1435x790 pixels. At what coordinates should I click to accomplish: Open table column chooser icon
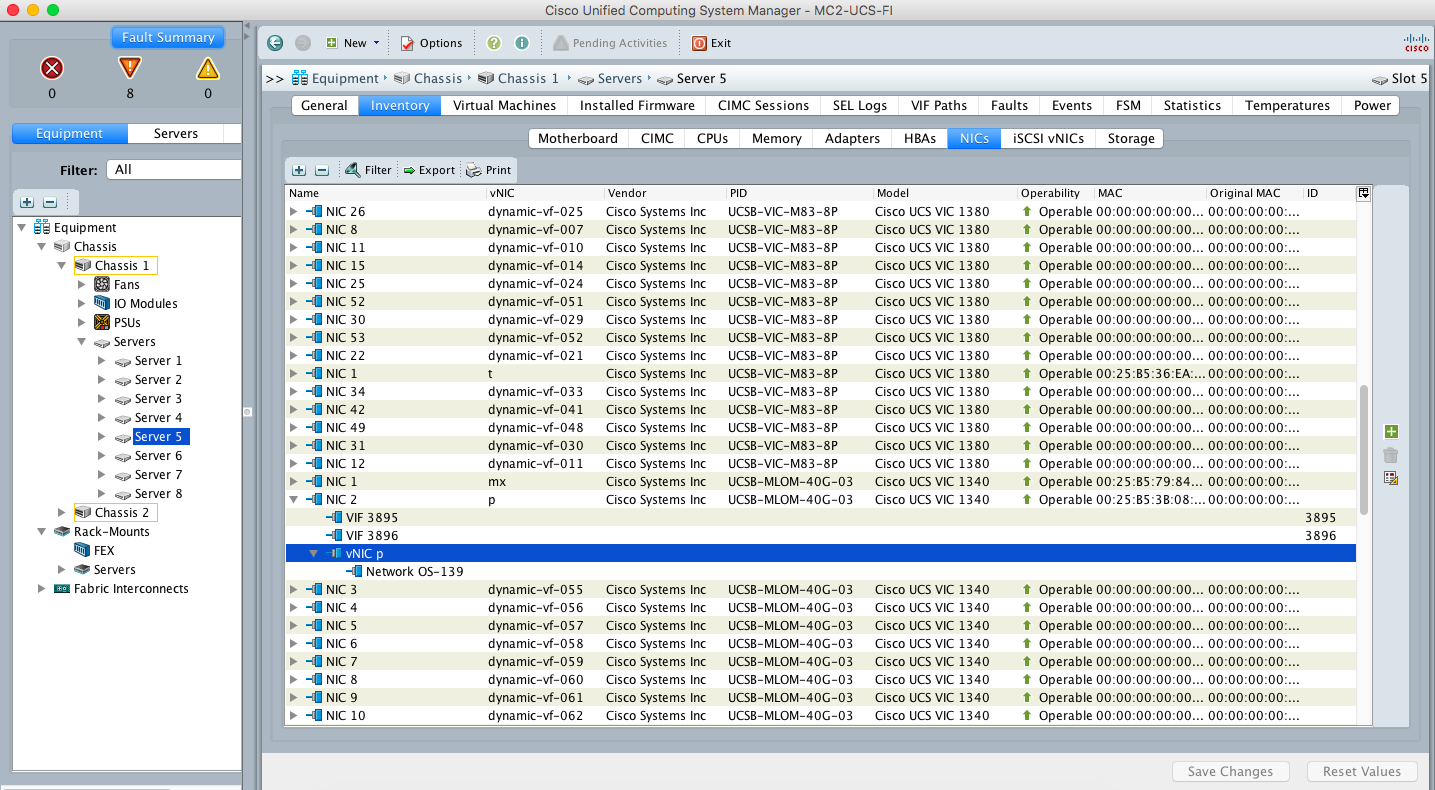click(1363, 193)
